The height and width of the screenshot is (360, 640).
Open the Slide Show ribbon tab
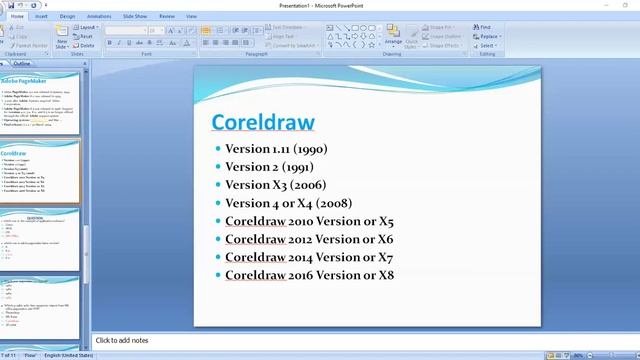pos(135,16)
